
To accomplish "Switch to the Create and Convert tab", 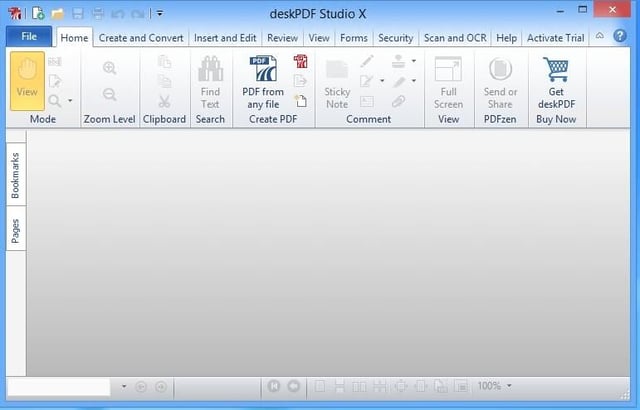I will pos(141,38).
